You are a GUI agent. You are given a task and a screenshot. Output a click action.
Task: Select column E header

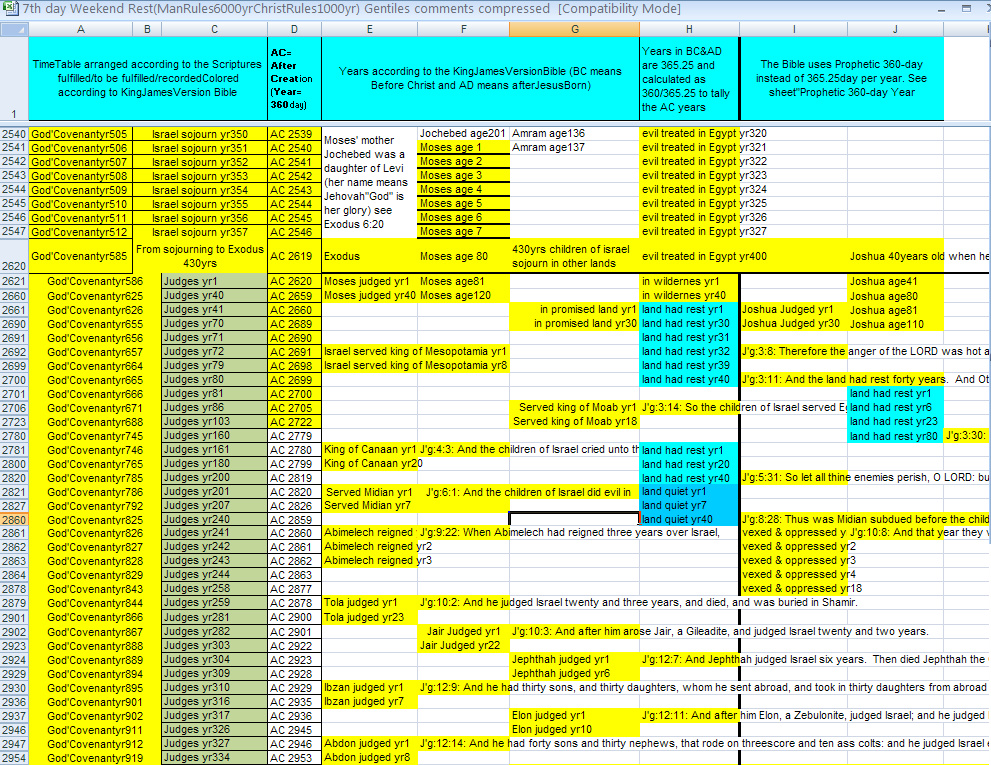(x=370, y=29)
